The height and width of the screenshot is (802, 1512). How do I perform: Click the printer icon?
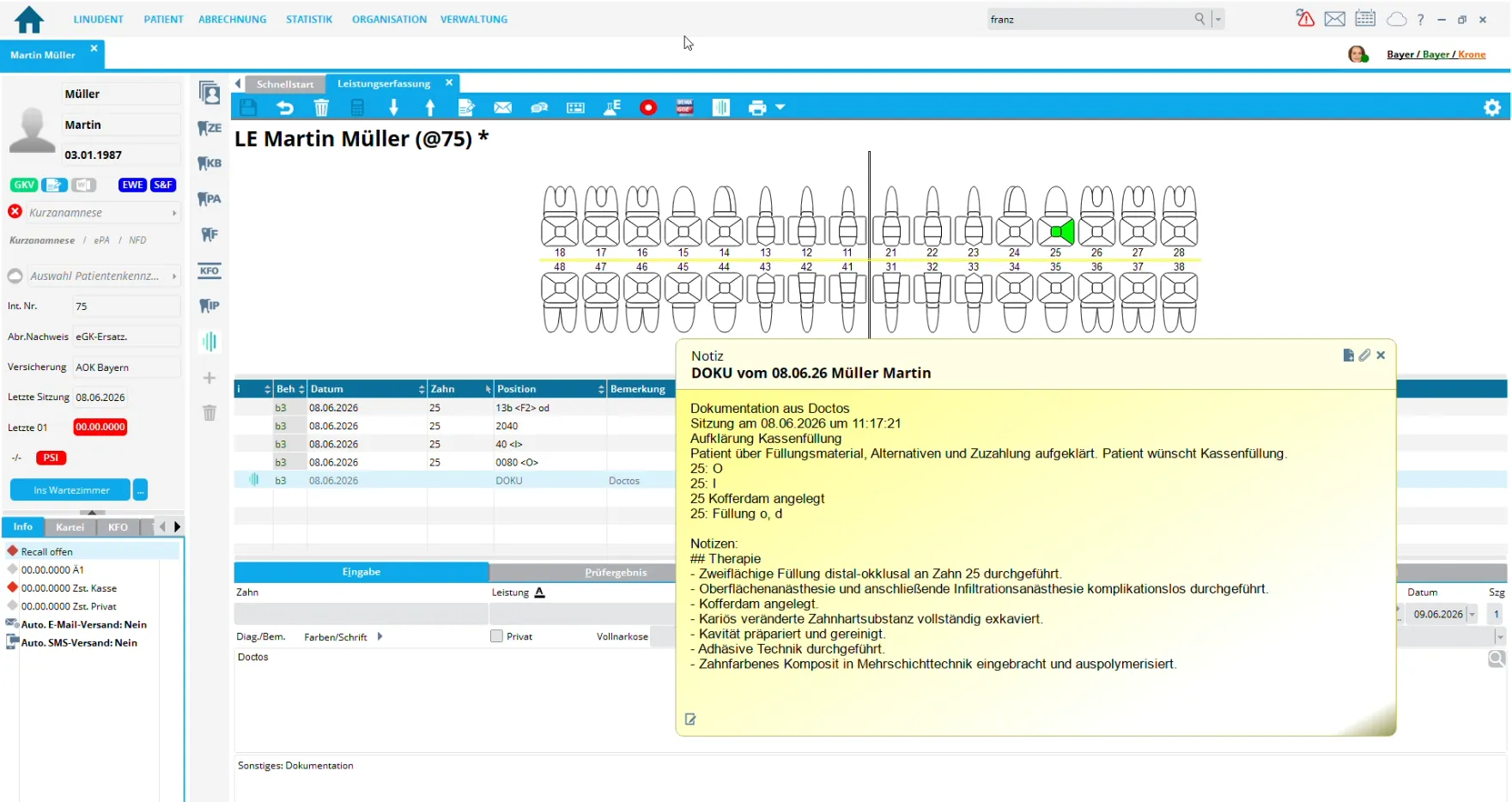click(x=756, y=107)
